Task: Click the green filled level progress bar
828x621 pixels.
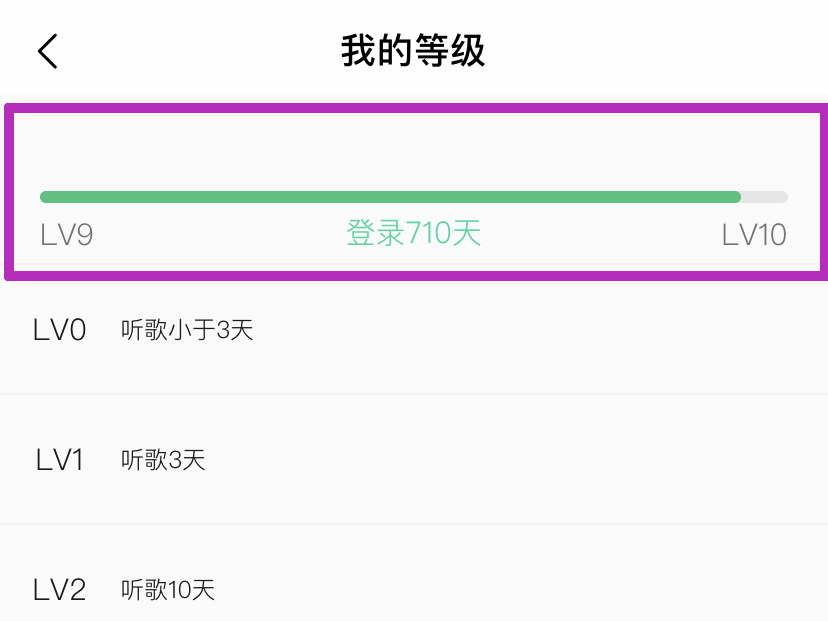Action: tap(390, 197)
